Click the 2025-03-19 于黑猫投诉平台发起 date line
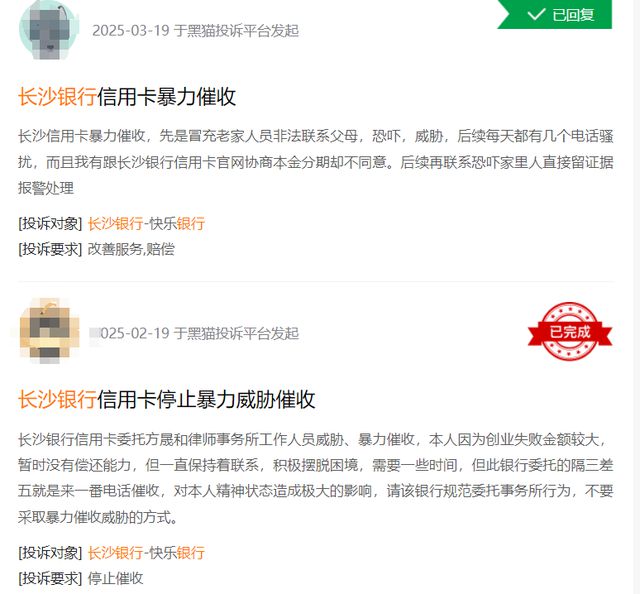 click(196, 31)
